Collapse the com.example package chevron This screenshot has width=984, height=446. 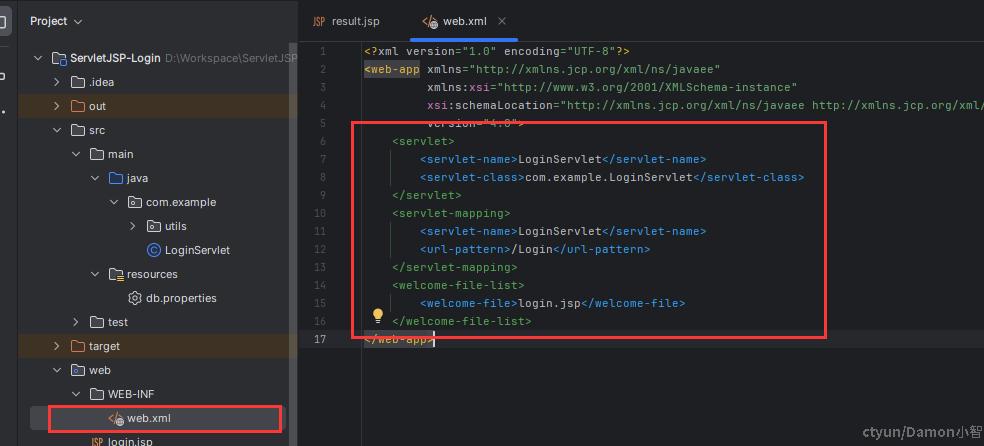point(114,202)
